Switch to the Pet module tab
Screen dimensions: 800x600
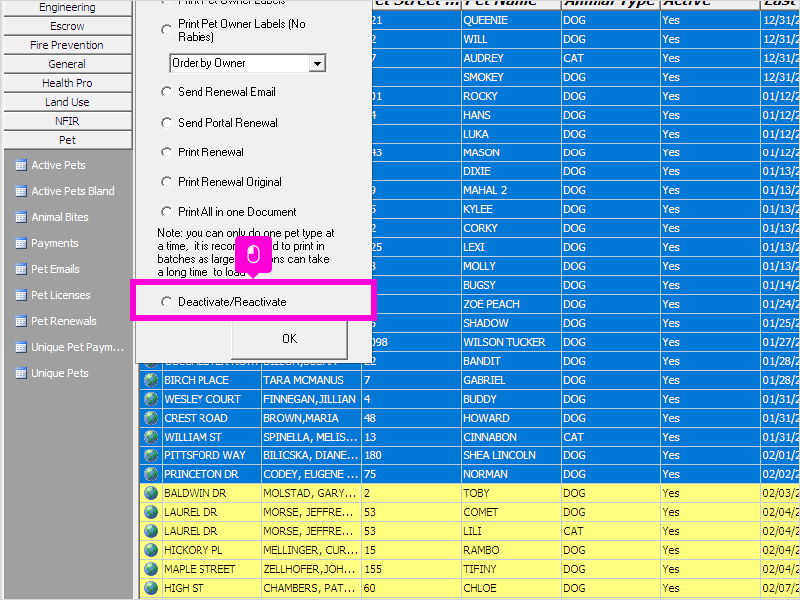pos(67,140)
